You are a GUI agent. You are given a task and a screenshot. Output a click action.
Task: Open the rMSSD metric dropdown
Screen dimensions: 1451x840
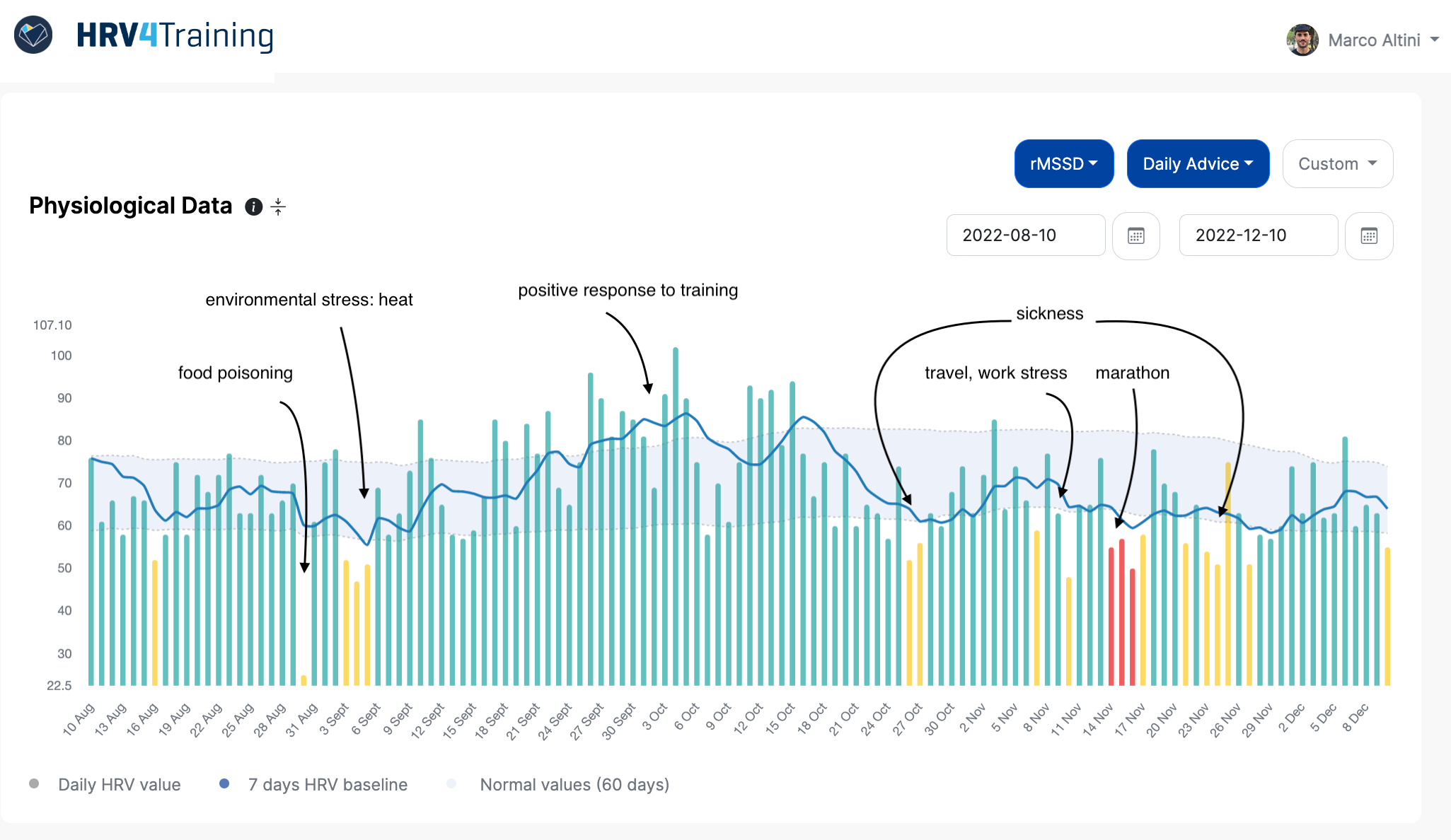(x=1064, y=163)
